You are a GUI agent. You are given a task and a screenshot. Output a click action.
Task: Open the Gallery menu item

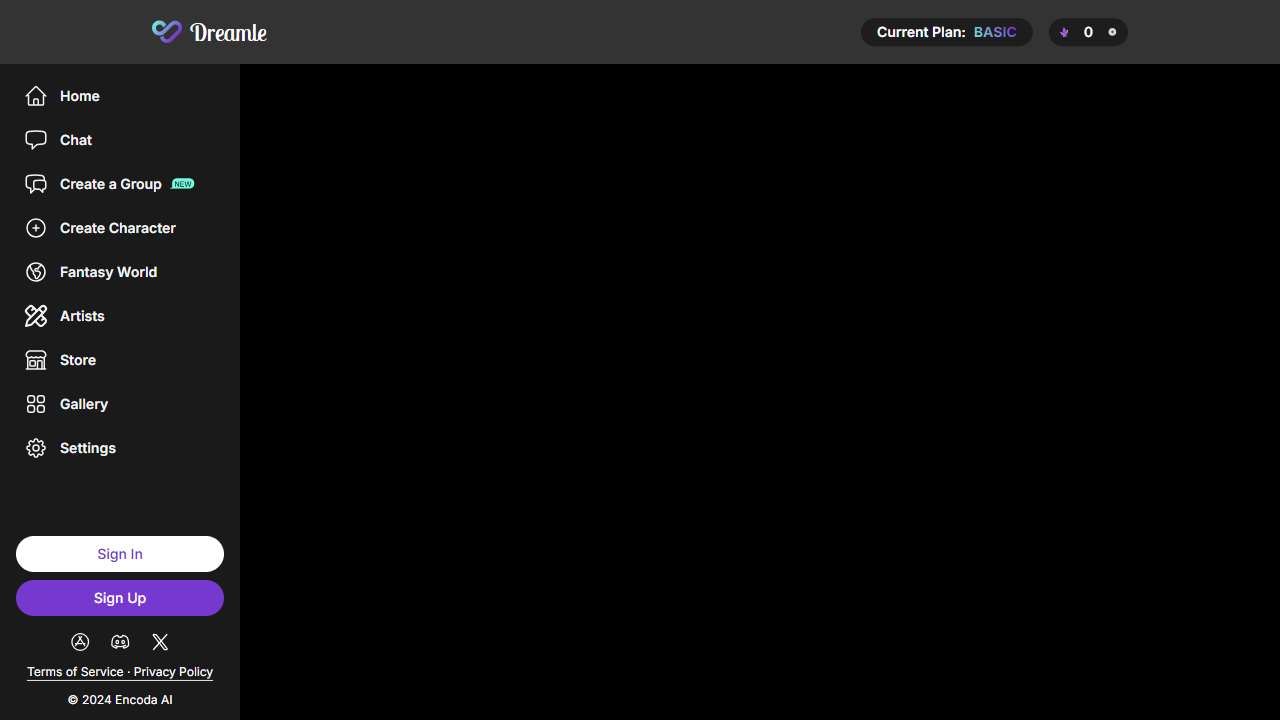coord(83,404)
